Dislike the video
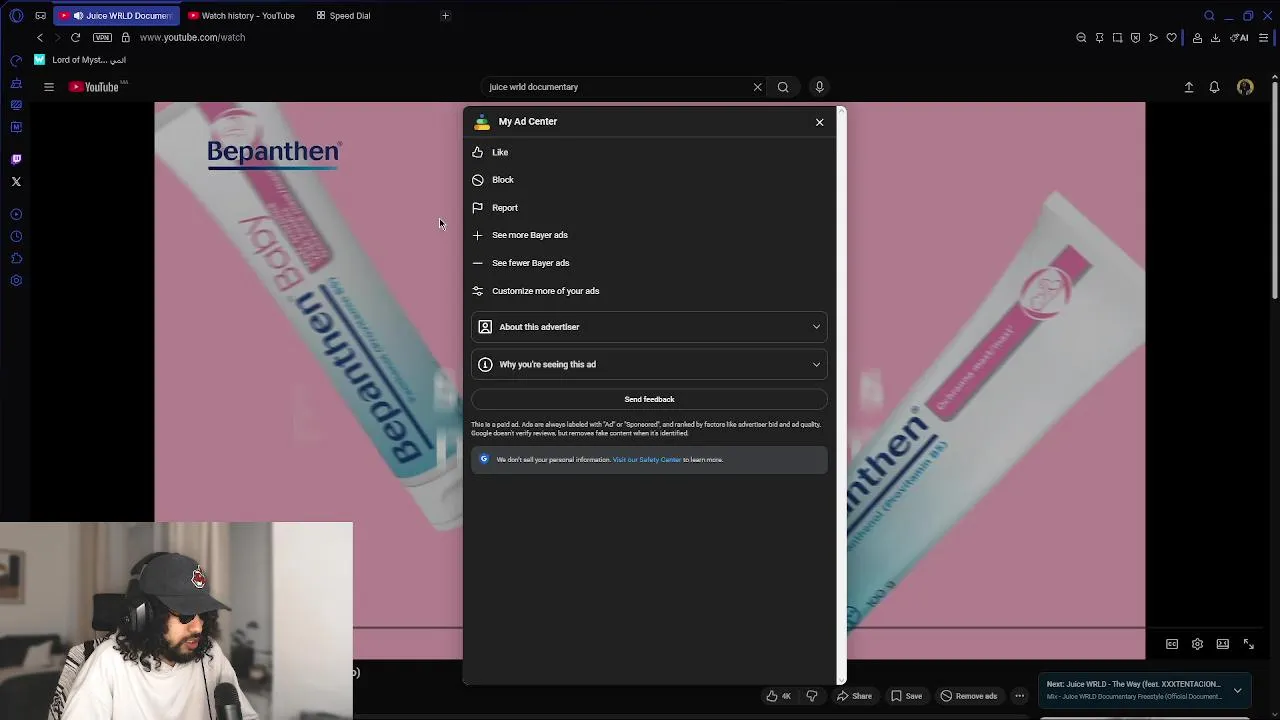The image size is (1280, 720). click(812, 696)
